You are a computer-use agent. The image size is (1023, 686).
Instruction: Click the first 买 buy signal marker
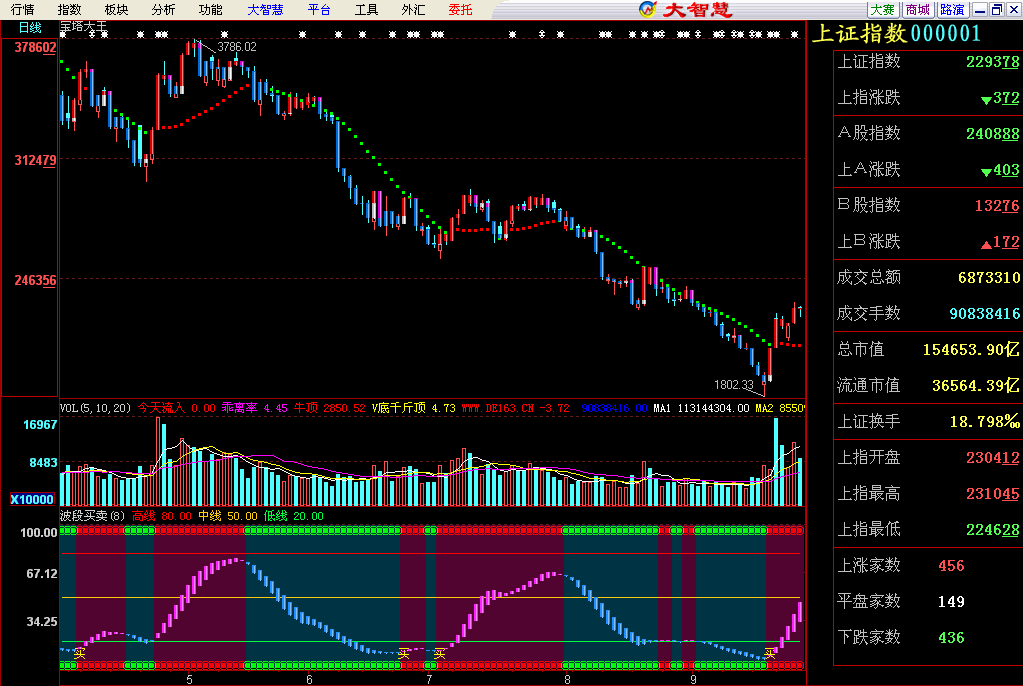[x=80, y=653]
